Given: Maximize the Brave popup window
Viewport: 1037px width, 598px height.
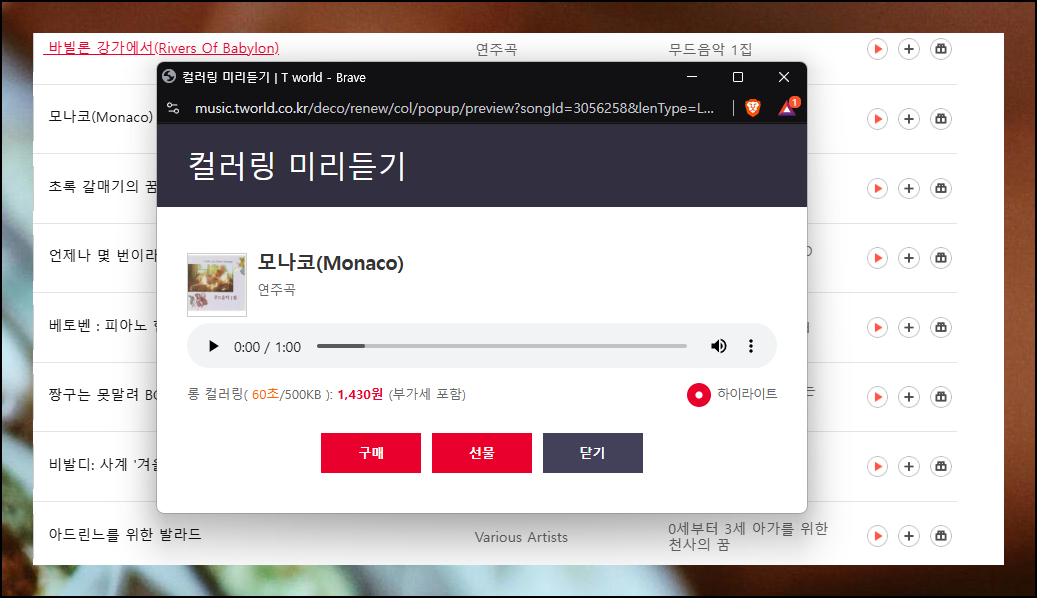Looking at the screenshot, I should (x=738, y=77).
